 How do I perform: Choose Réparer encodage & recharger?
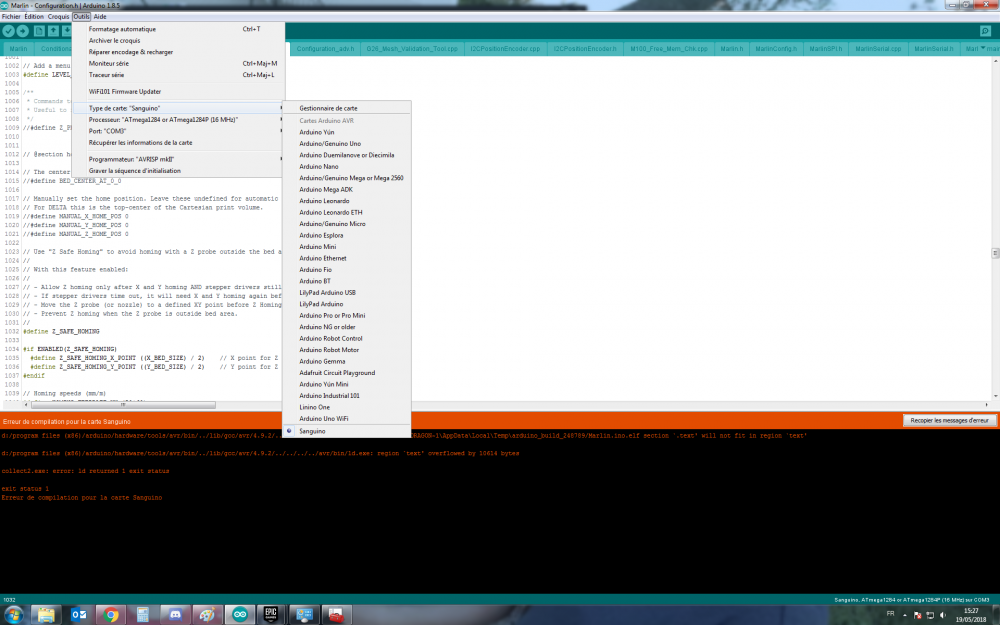coord(177,52)
